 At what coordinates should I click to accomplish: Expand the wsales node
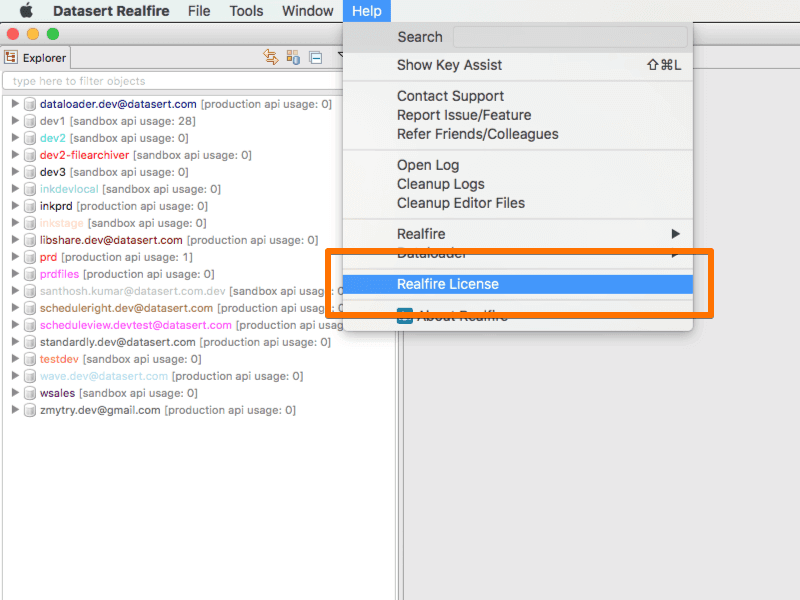(x=15, y=393)
